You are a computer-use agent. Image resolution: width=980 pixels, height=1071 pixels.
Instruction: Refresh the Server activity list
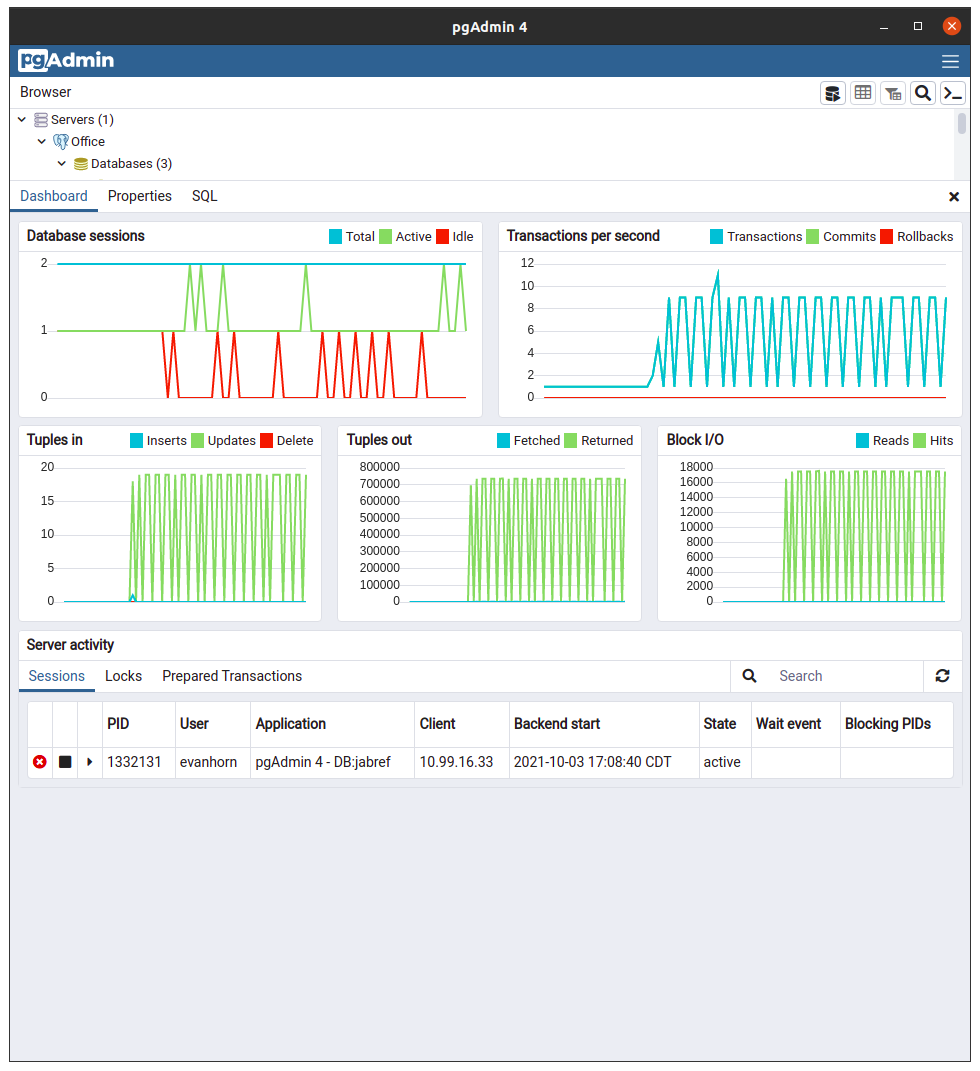942,676
